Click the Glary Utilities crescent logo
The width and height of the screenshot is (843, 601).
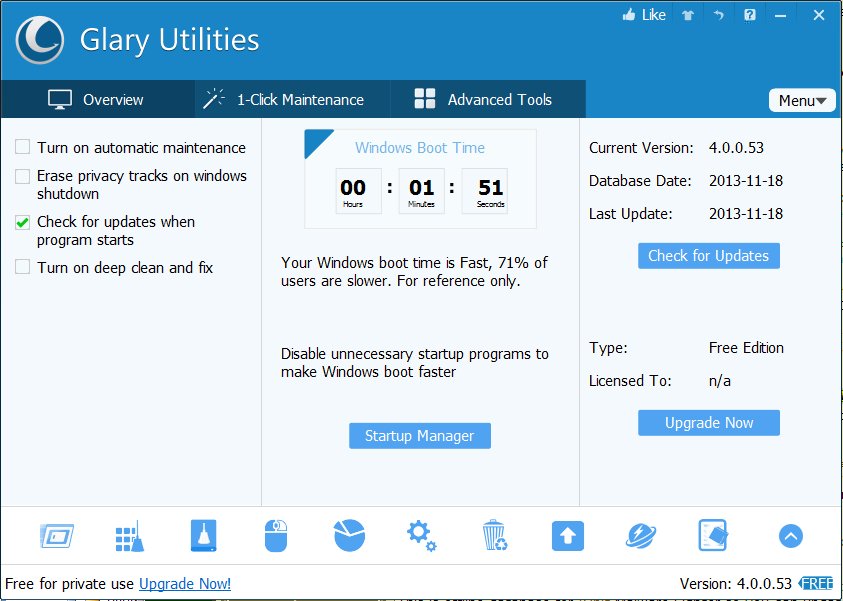[x=40, y=40]
